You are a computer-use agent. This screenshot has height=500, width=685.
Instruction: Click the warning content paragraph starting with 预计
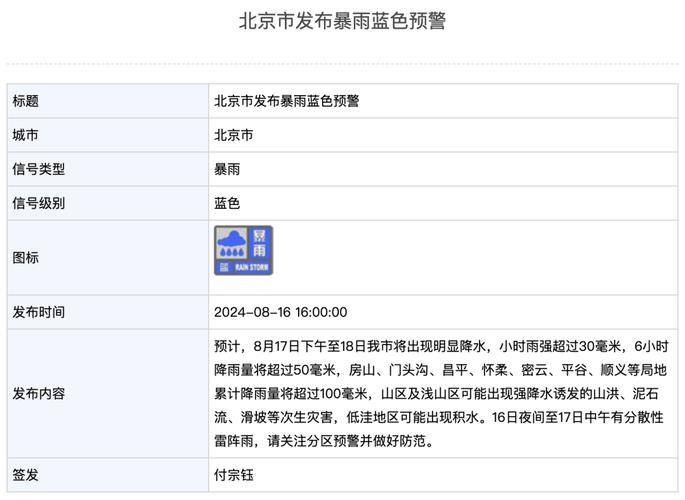coord(440,393)
